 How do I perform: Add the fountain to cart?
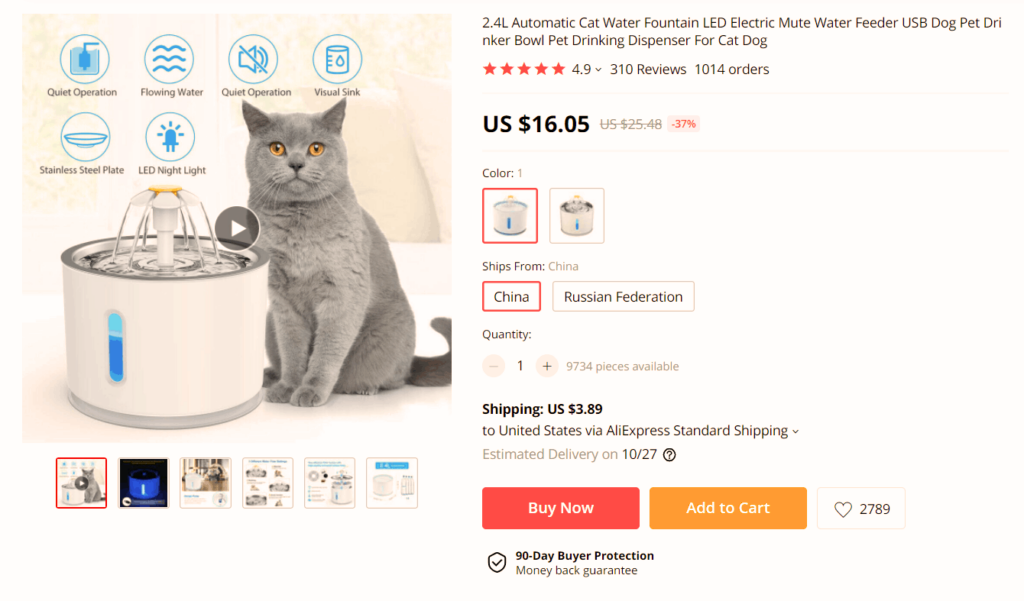pyautogui.click(x=728, y=508)
